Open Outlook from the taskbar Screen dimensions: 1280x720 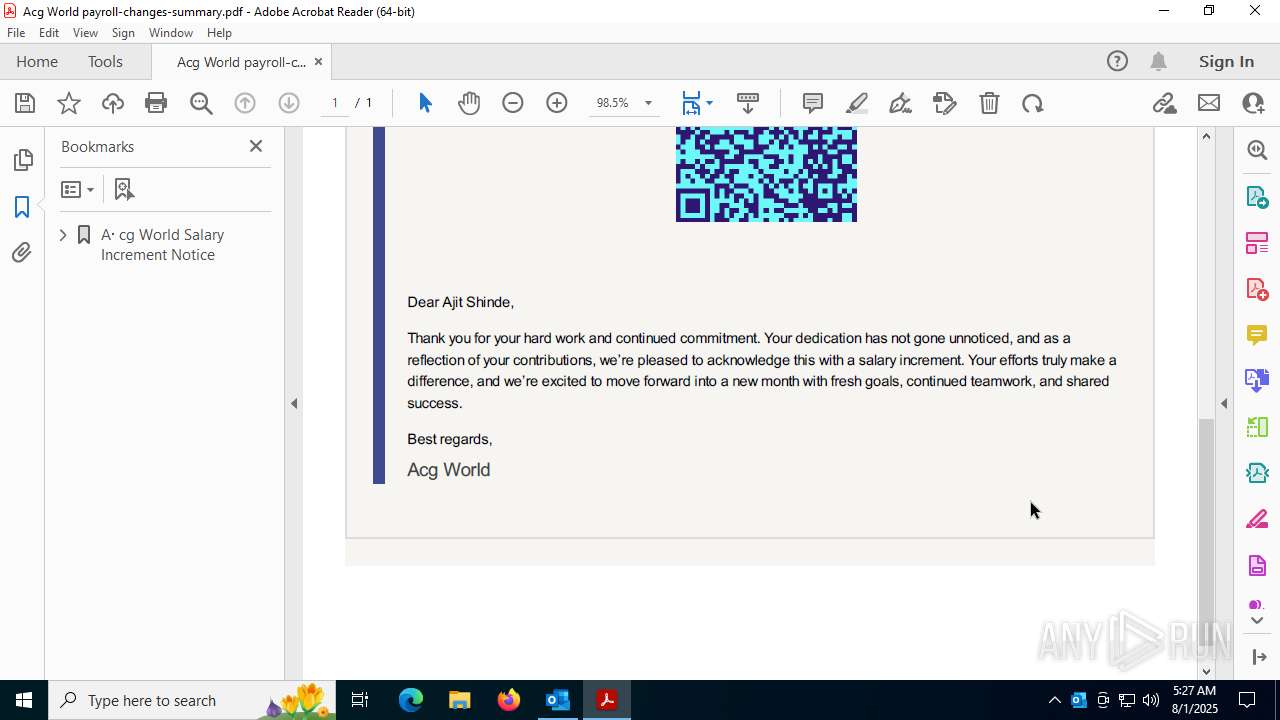(x=557, y=700)
